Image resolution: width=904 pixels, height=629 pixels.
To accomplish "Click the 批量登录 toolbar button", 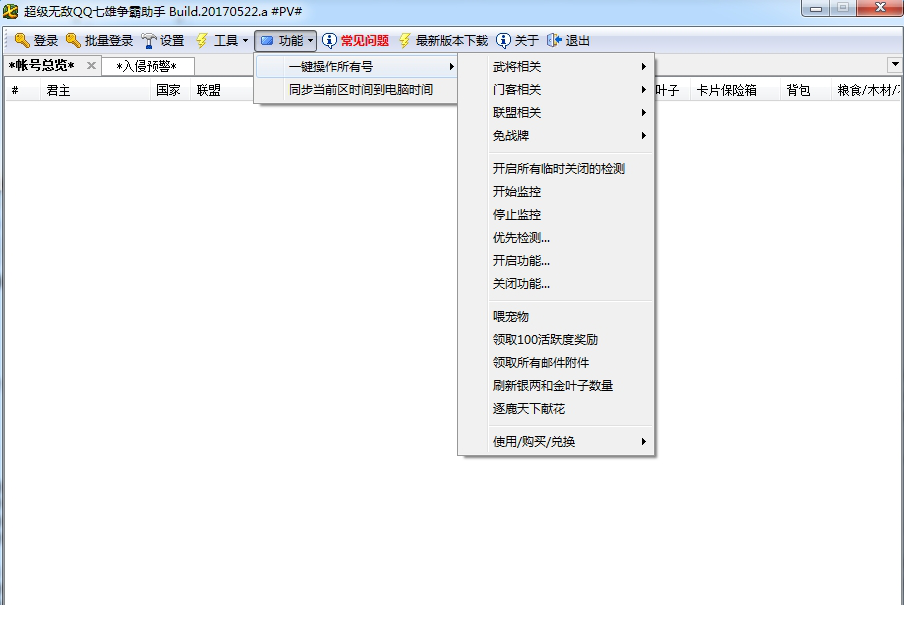I will point(99,40).
